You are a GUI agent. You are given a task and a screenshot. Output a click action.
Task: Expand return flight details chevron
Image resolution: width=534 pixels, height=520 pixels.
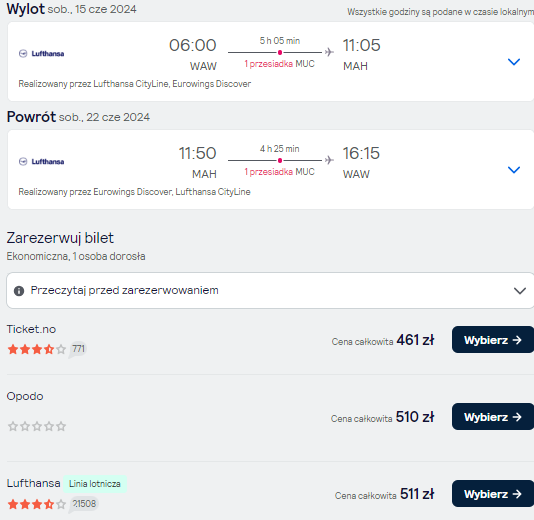(x=514, y=170)
